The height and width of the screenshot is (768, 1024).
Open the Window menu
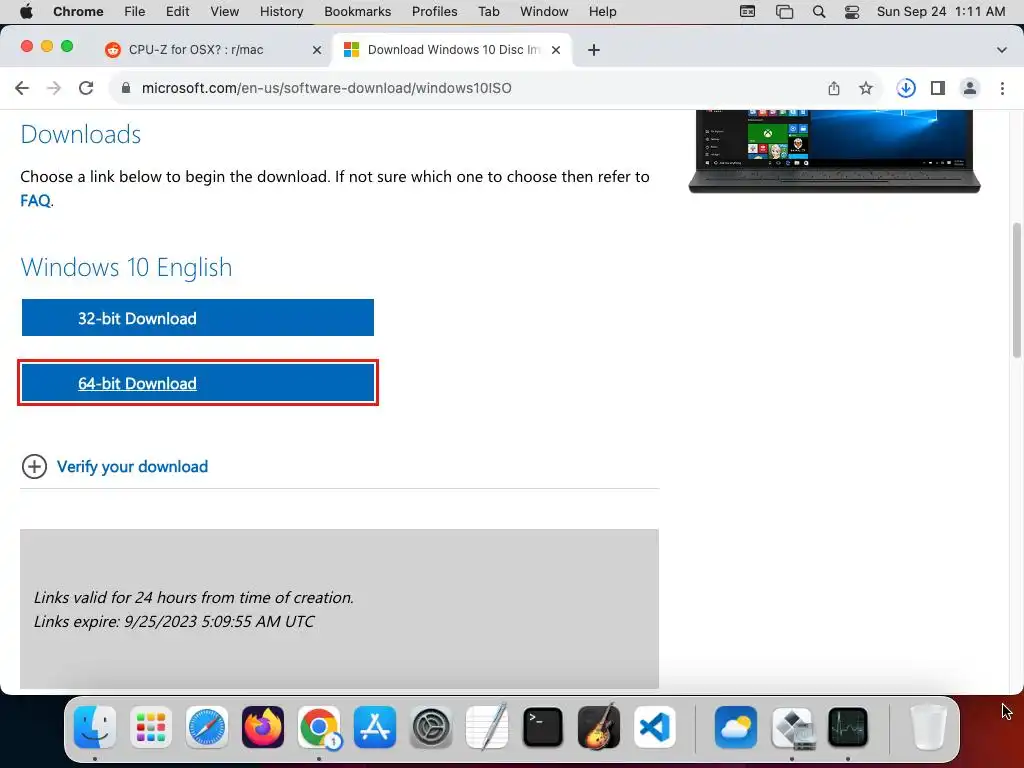[544, 12]
